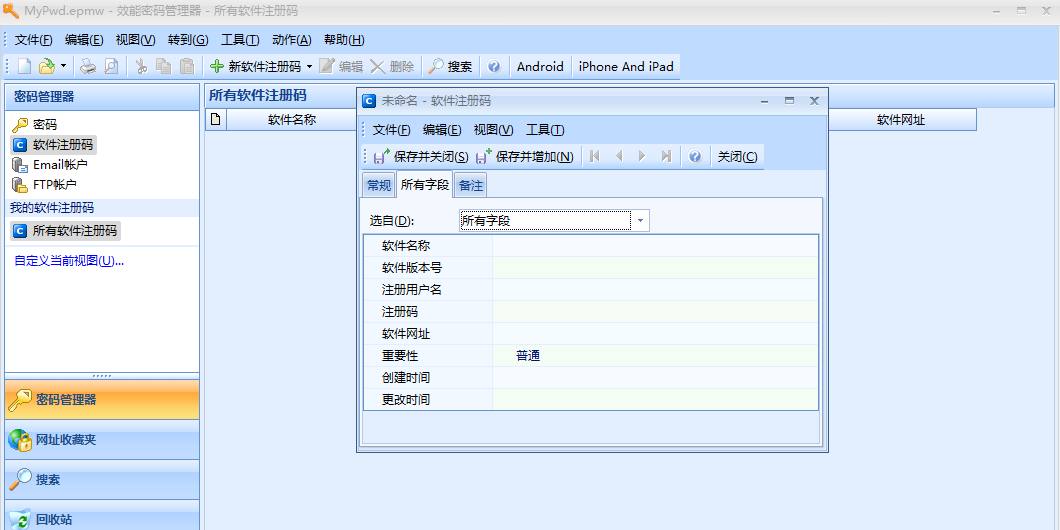The image size is (1060, 530).
Task: Open dialog 文件(F) menu
Action: pyautogui.click(x=391, y=130)
